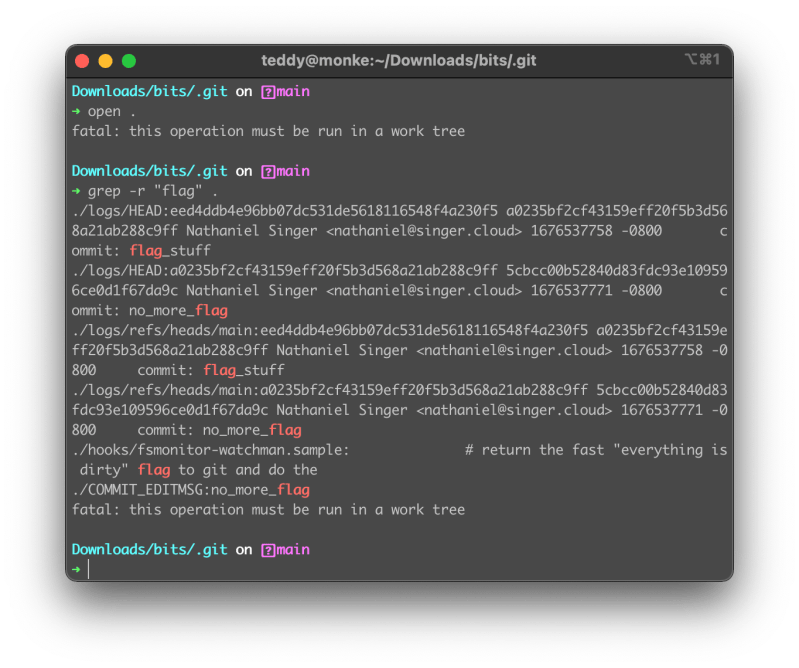The image size is (799, 668).
Task: Click the './hooks/fsmonitor-watchman.sample:' path
Action: pos(210,450)
